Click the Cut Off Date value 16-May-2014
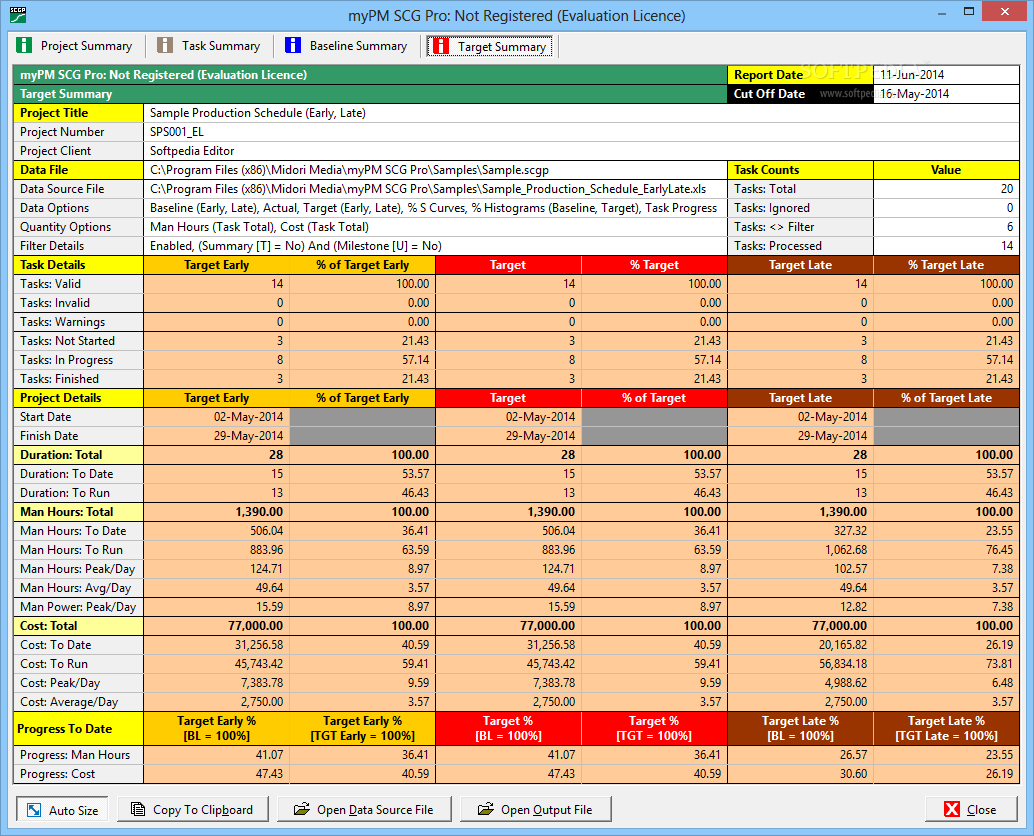 pyautogui.click(x=946, y=94)
